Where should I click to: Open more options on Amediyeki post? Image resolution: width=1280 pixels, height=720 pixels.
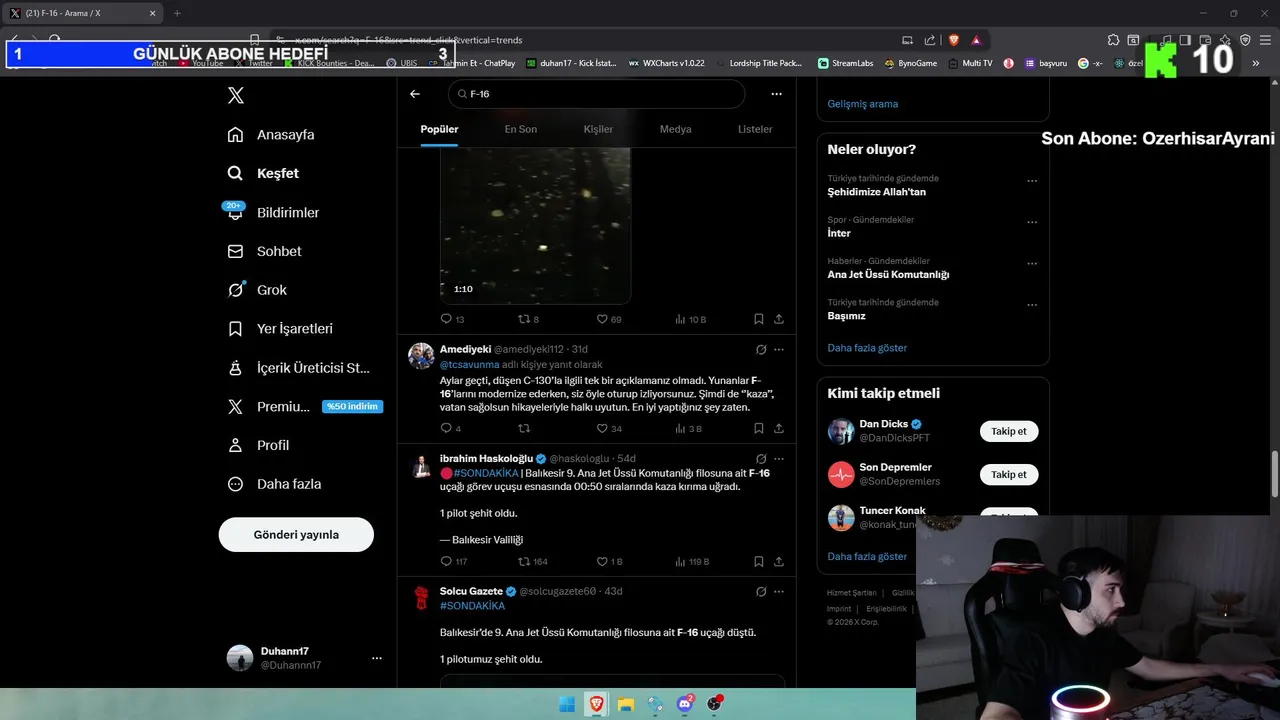point(779,350)
